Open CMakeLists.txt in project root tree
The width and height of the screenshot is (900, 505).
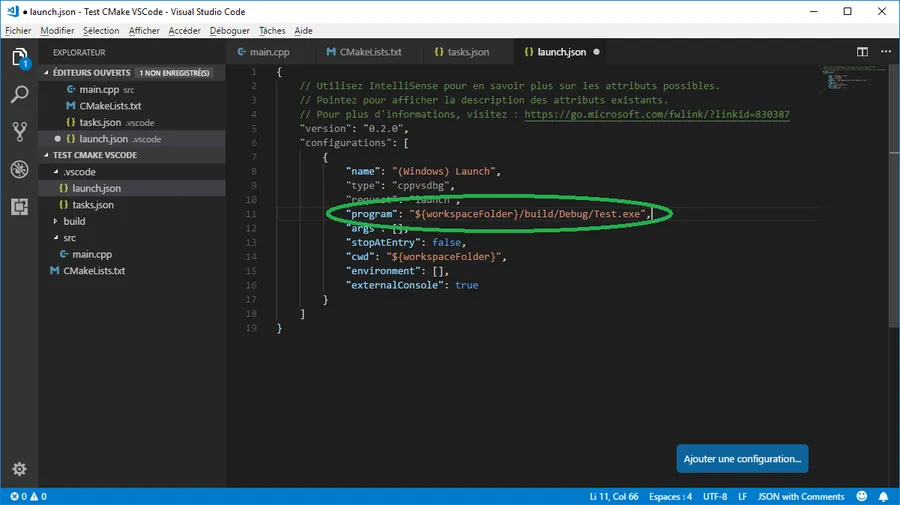pos(132,271)
